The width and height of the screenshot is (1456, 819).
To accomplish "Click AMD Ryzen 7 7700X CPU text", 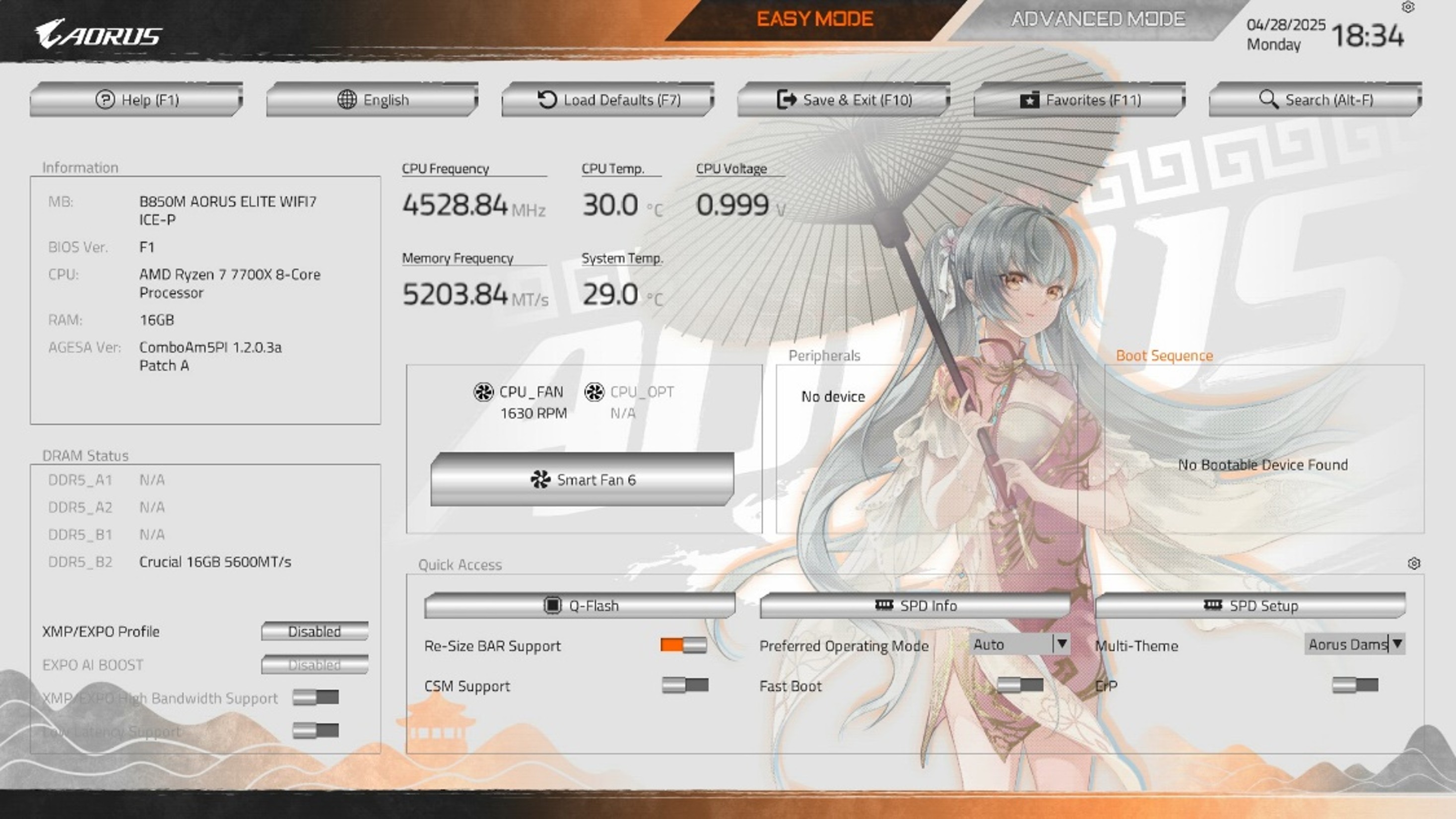I will click(x=229, y=283).
